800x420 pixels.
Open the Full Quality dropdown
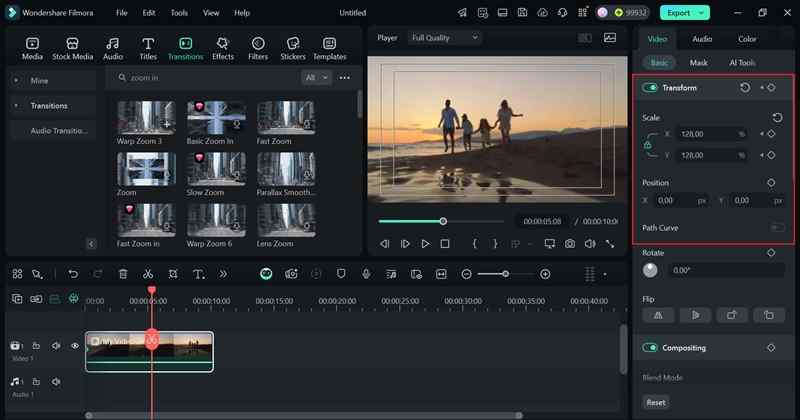444,37
